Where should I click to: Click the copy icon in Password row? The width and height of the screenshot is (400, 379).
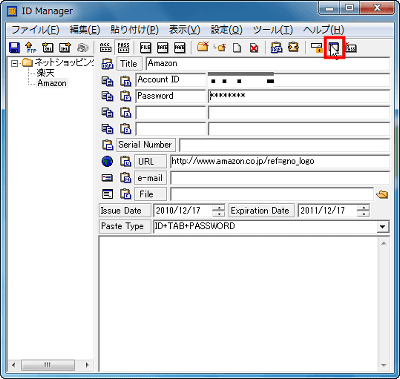107,96
